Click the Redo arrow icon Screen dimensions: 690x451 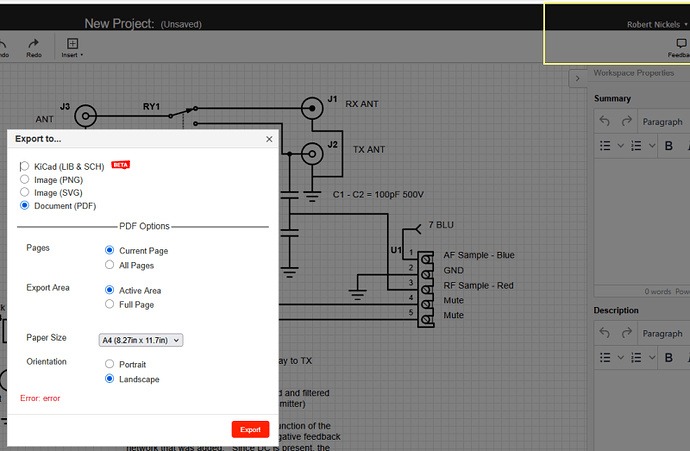point(33,44)
